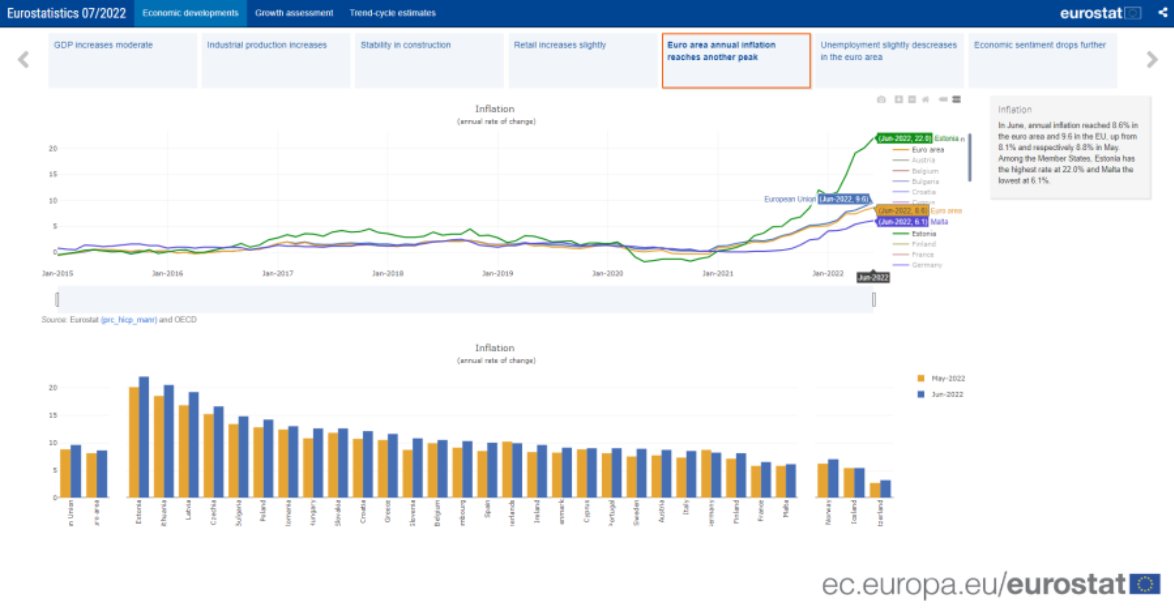Click the Latvia Jun-2022 blue bar

(193, 445)
